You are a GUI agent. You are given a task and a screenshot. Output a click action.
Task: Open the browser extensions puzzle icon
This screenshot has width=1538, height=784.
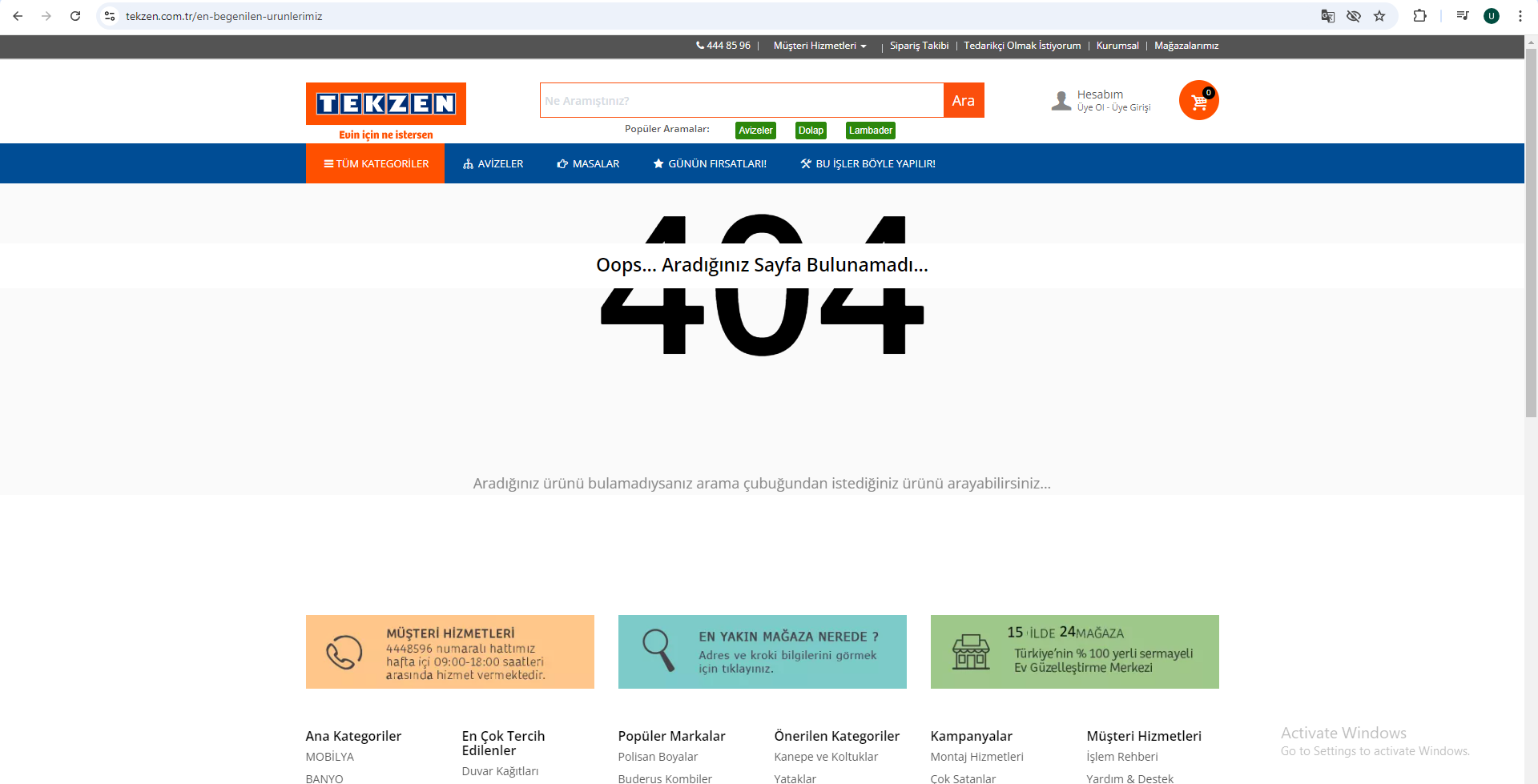pyautogui.click(x=1419, y=16)
